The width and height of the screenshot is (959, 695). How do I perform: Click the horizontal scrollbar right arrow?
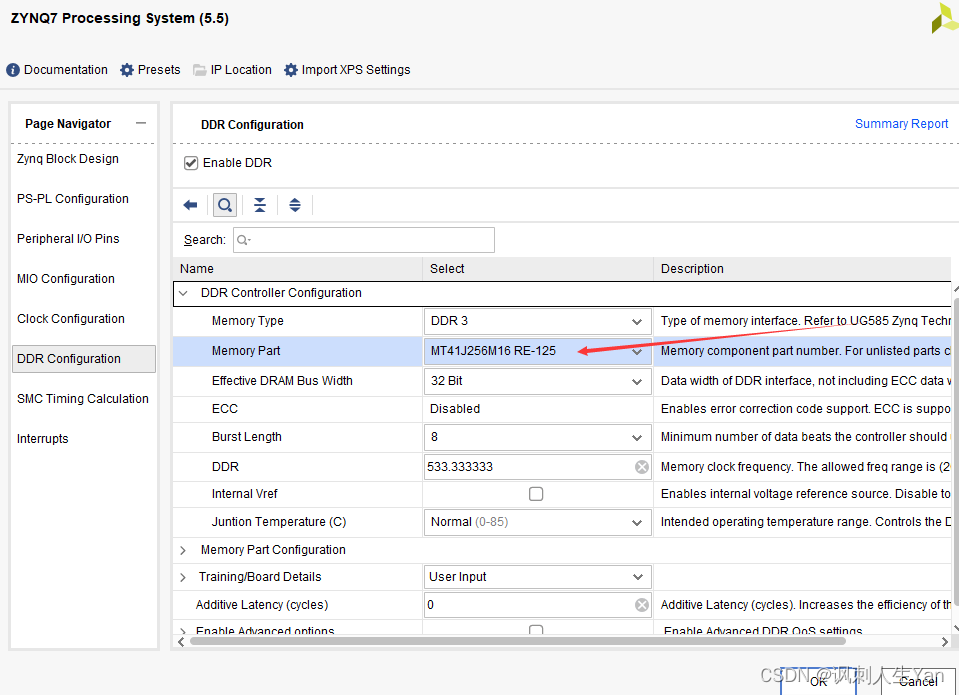(x=944, y=641)
